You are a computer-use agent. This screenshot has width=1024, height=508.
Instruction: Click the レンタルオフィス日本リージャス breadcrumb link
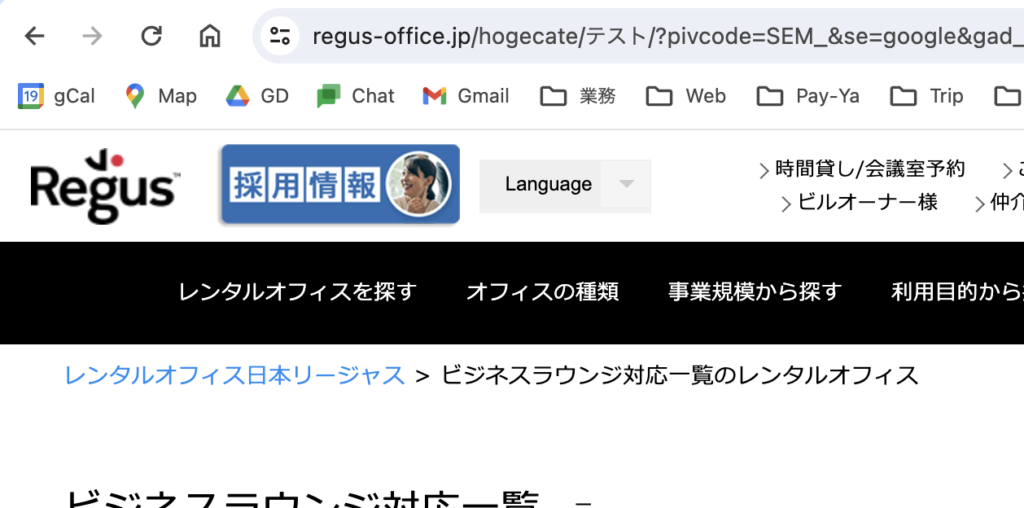pos(235,375)
